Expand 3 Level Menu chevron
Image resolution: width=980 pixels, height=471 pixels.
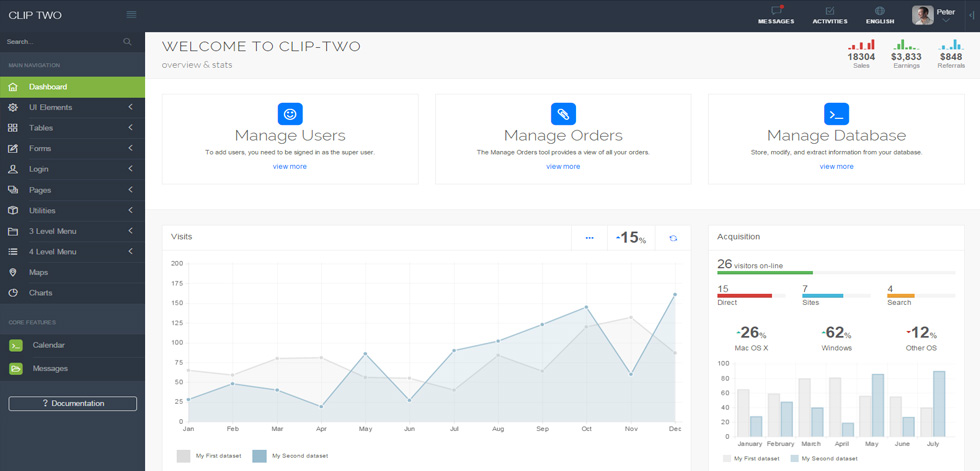point(131,231)
